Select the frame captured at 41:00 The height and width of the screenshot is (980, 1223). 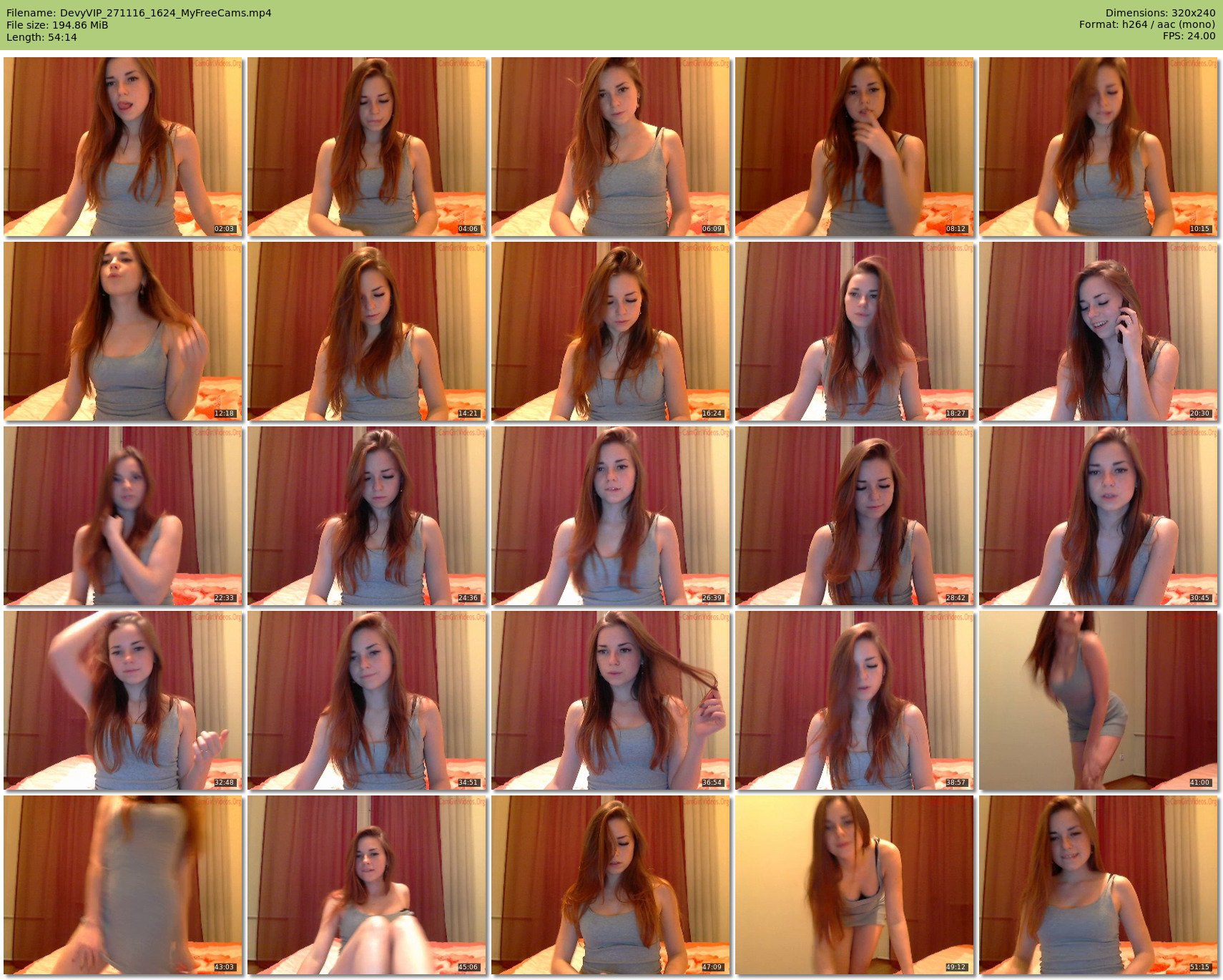click(x=1099, y=700)
